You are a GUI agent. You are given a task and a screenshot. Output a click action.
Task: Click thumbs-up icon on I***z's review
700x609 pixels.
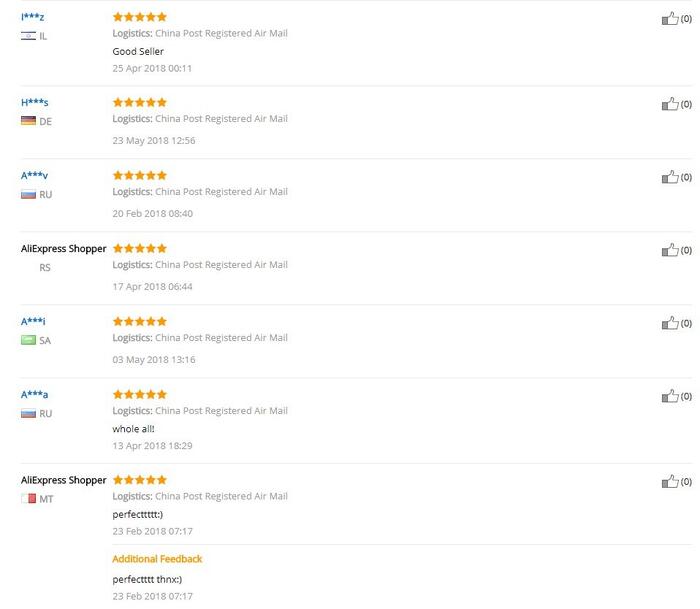point(670,18)
